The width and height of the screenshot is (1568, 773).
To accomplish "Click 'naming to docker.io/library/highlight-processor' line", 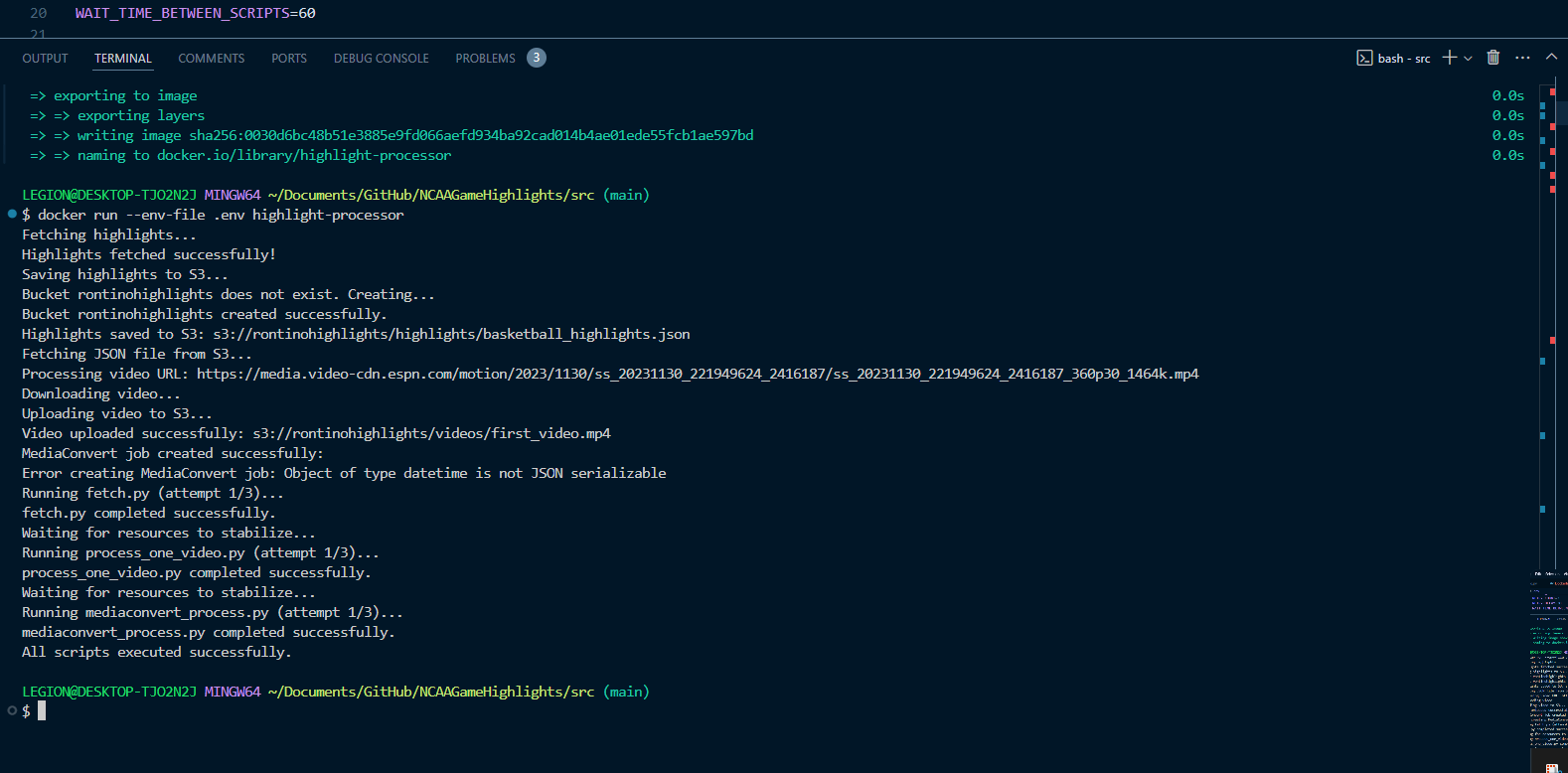I will pyautogui.click(x=240, y=155).
